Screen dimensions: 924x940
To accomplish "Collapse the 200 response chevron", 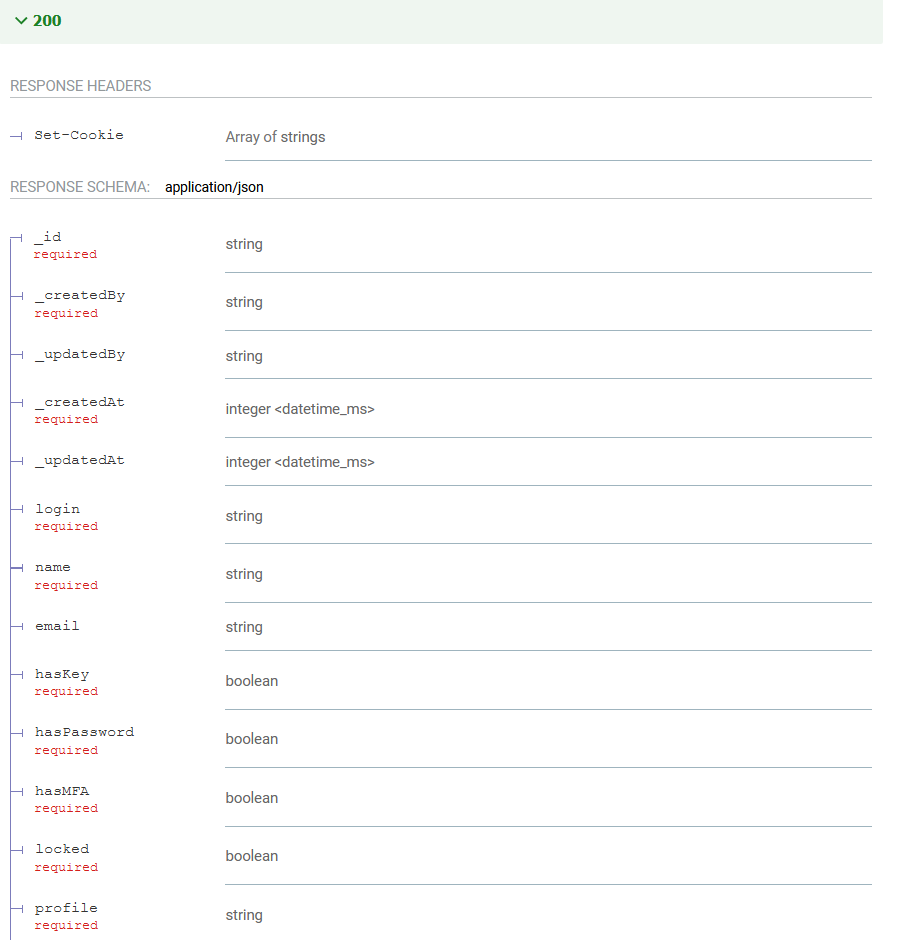I will coord(21,21).
